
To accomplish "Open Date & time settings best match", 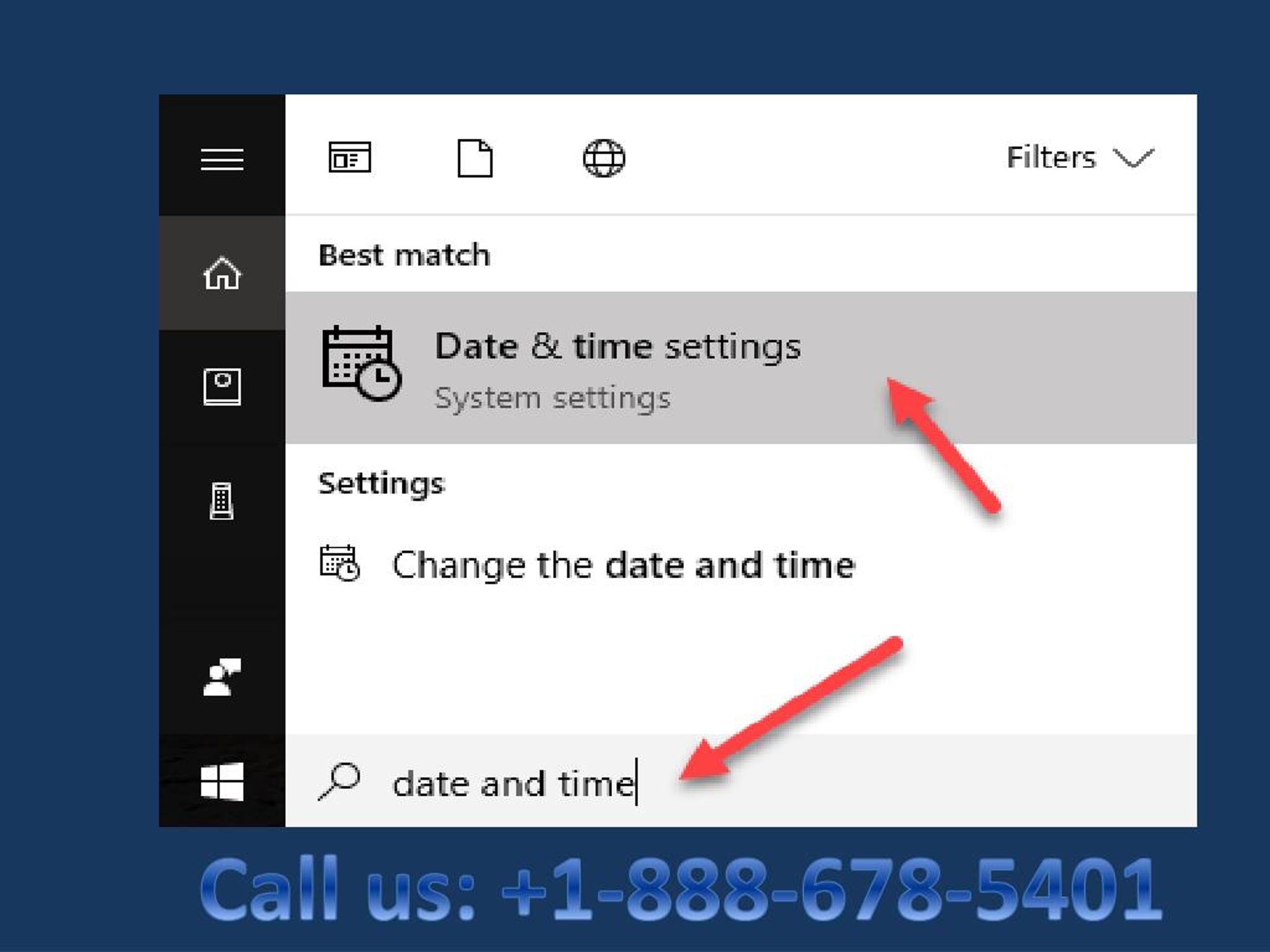I will pyautogui.click(x=741, y=367).
